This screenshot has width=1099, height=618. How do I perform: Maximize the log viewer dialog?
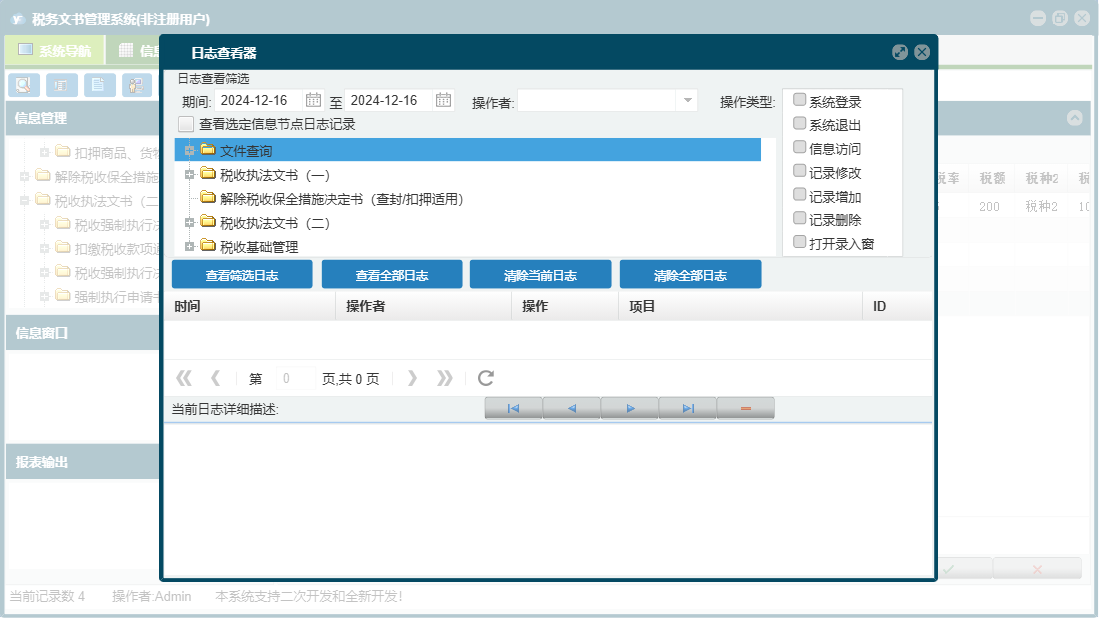pos(900,53)
